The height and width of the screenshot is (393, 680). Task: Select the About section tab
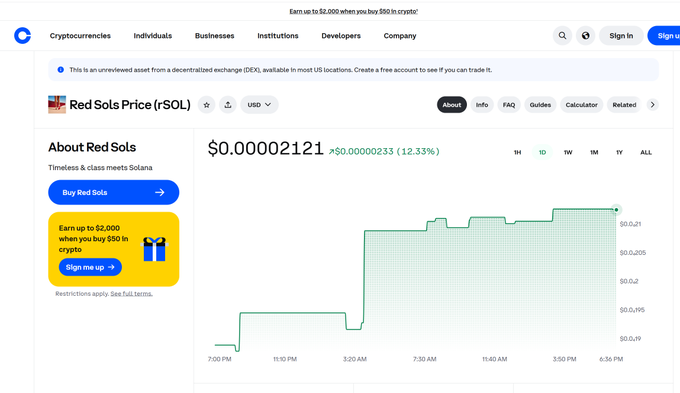[452, 105]
